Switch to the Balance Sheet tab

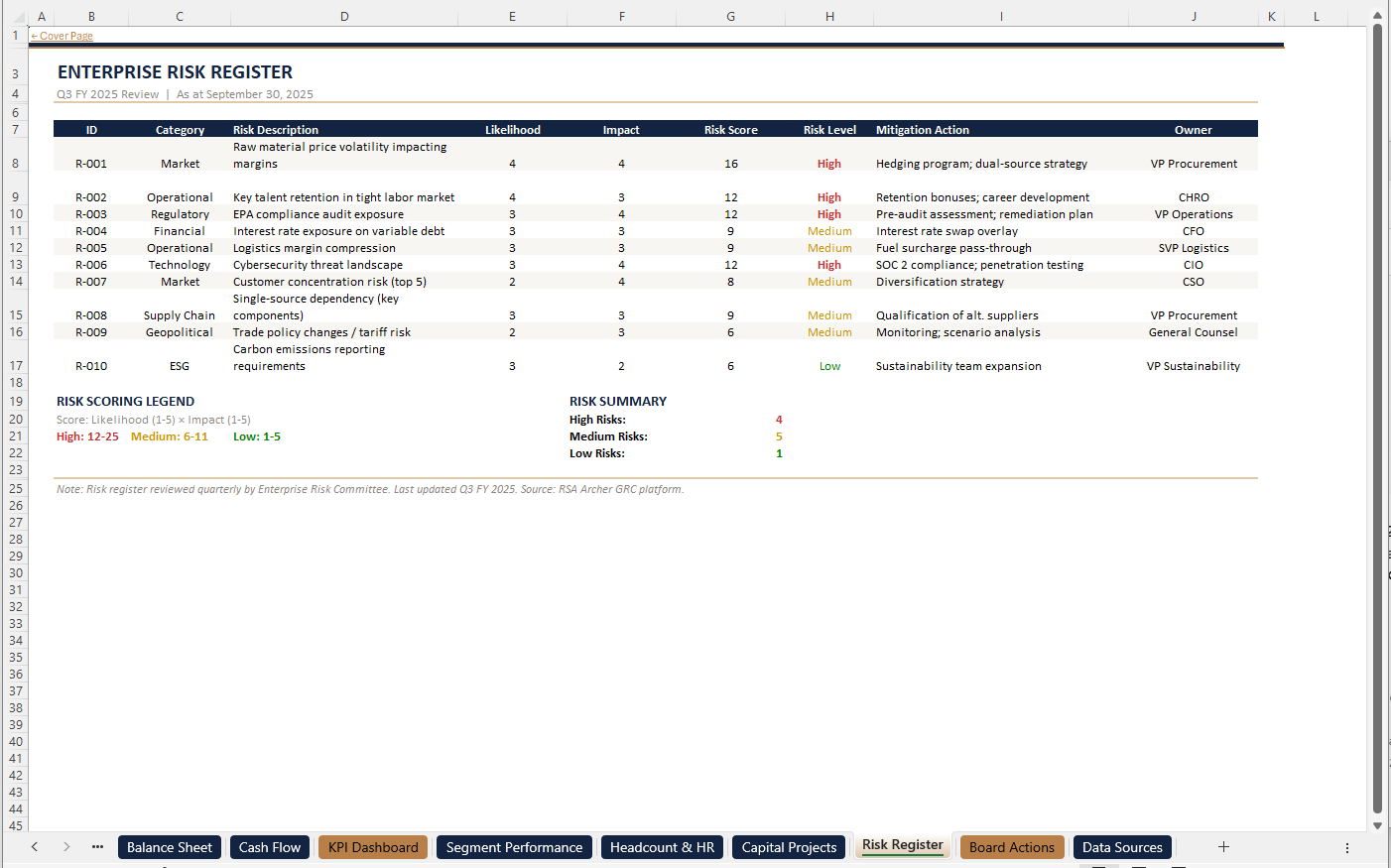(169, 846)
